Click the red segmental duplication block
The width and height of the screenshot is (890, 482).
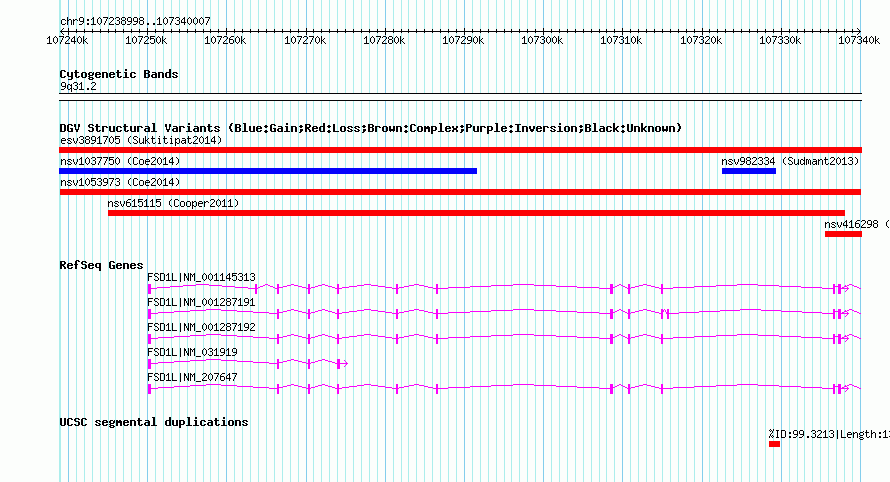(x=774, y=444)
